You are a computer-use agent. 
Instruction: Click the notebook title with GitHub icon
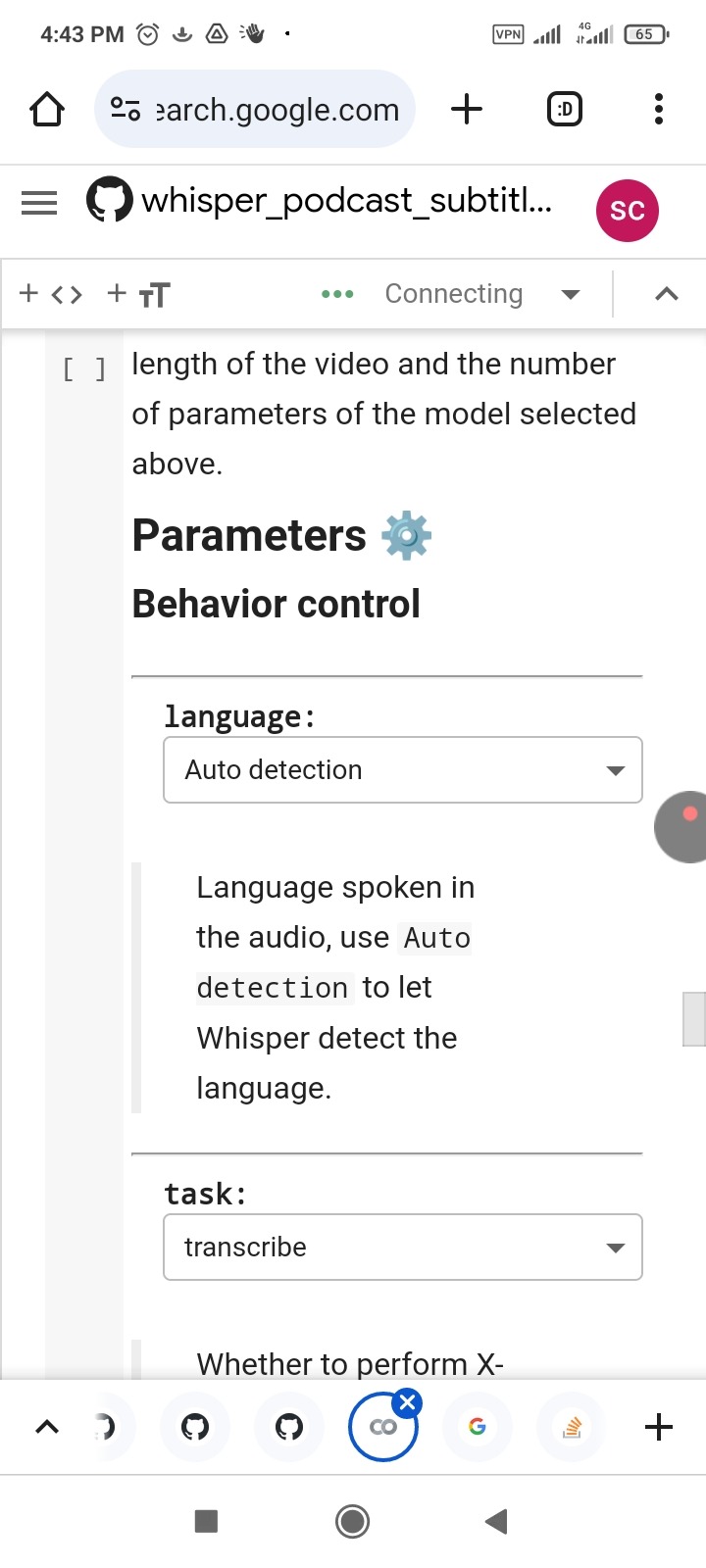coord(324,201)
